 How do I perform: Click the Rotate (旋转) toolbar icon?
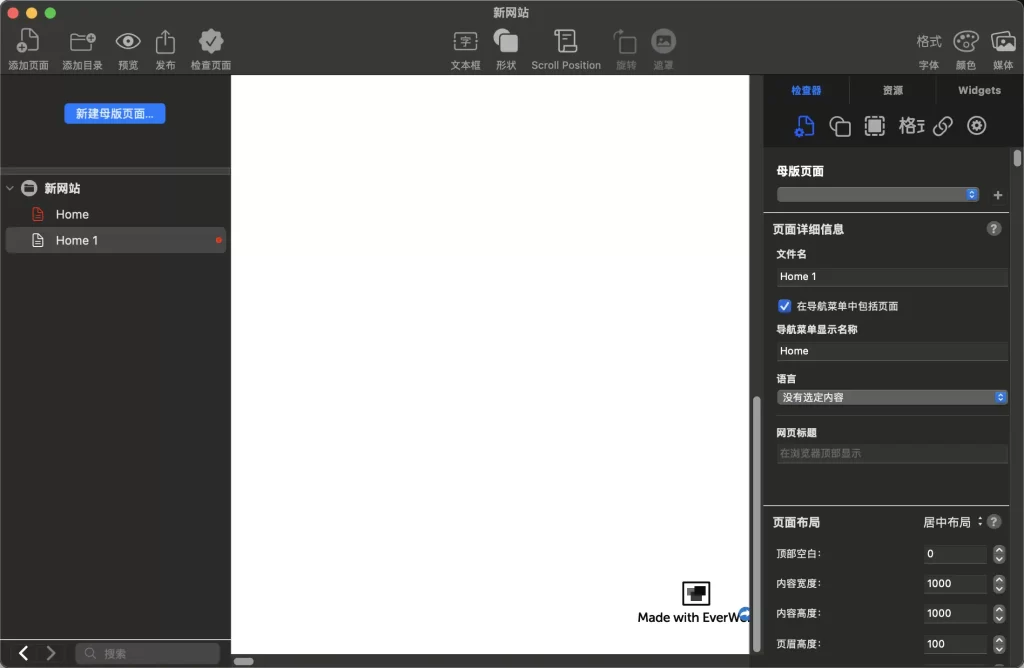click(625, 42)
